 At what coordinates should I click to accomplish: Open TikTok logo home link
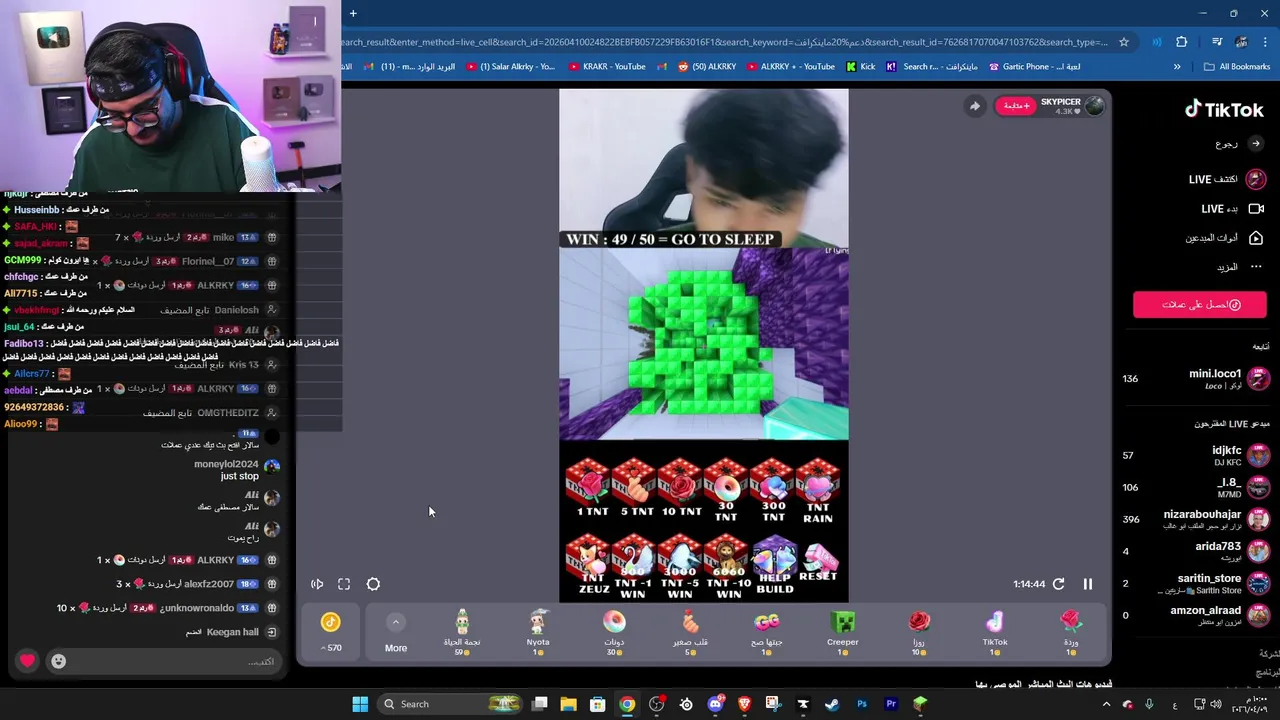tap(1224, 110)
